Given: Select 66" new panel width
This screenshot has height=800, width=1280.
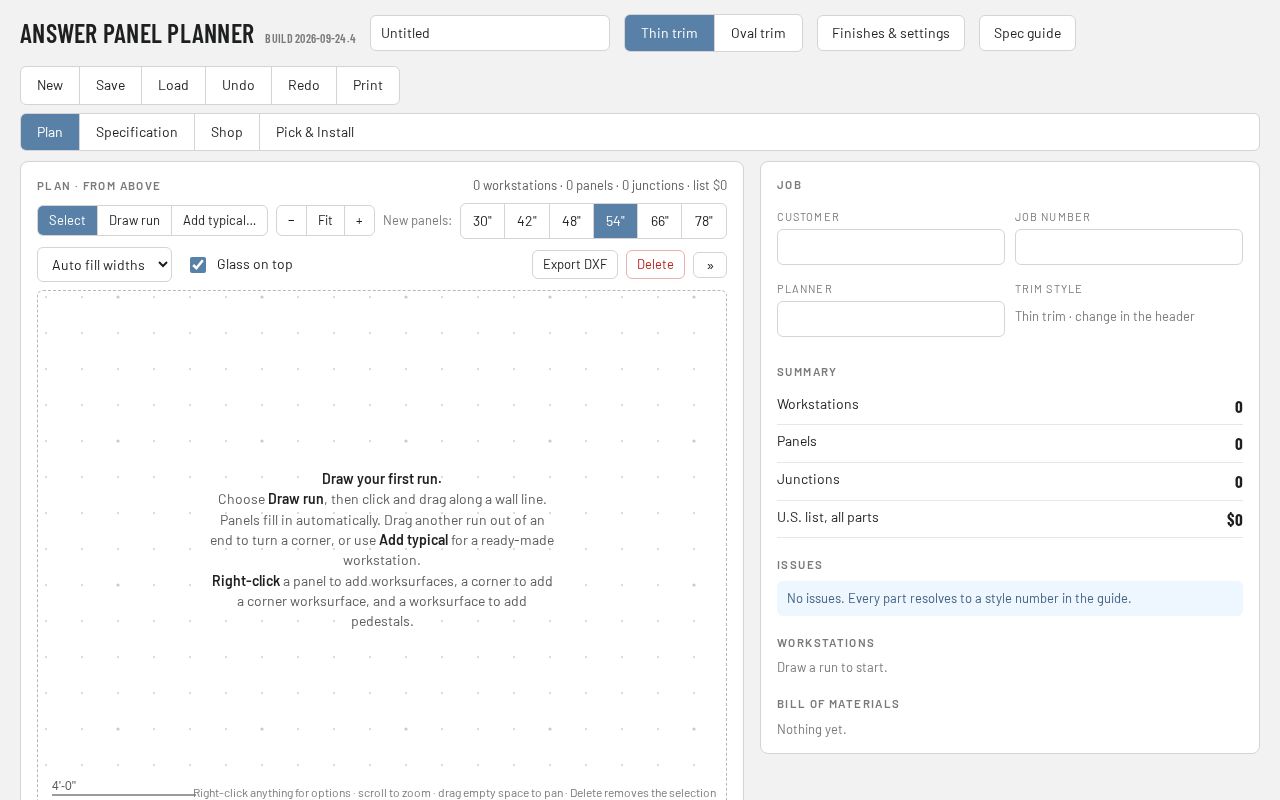Looking at the screenshot, I should pyautogui.click(x=659, y=221).
